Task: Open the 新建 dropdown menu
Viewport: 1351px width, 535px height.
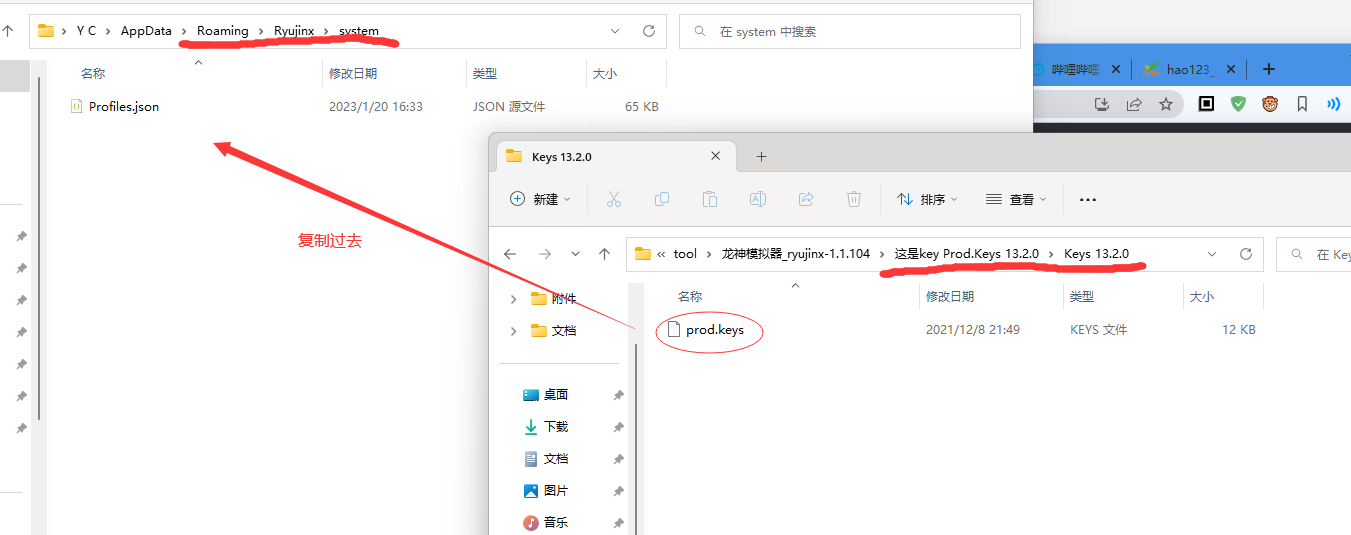Action: pos(540,199)
